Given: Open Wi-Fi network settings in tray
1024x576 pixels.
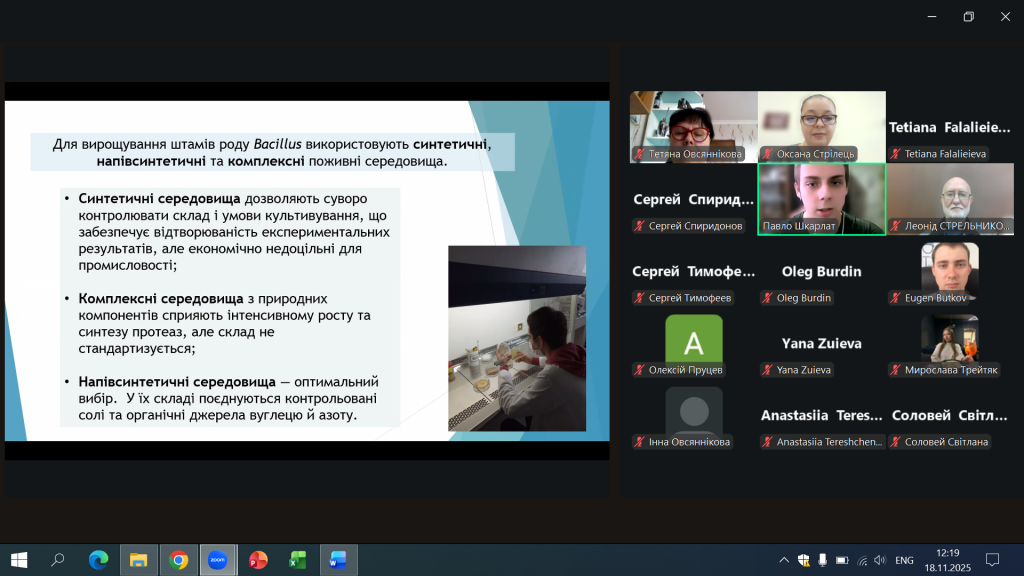Looking at the screenshot, I should [861, 560].
